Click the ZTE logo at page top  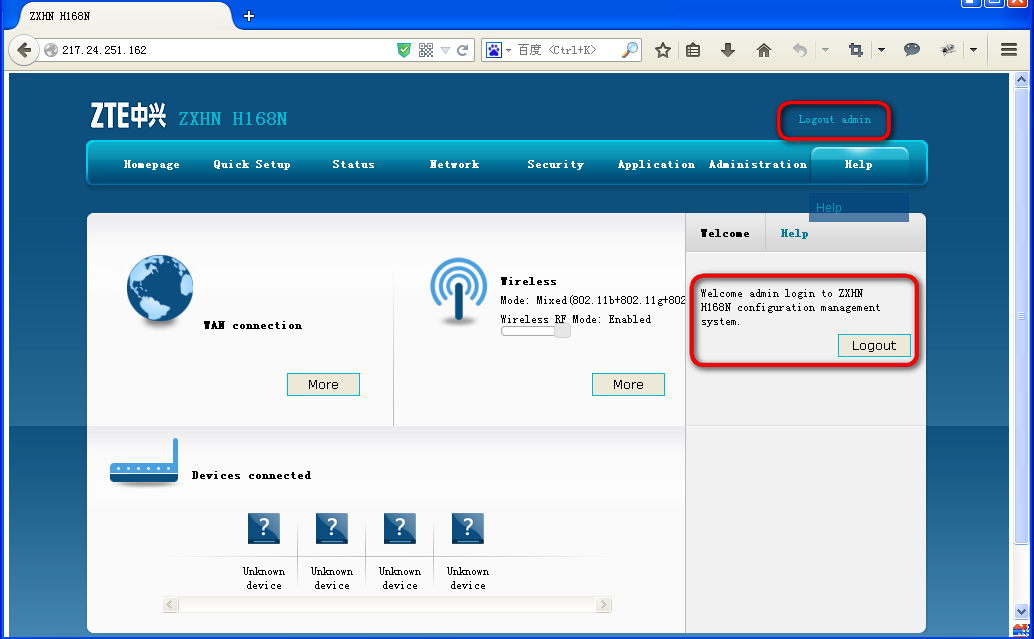[128, 116]
